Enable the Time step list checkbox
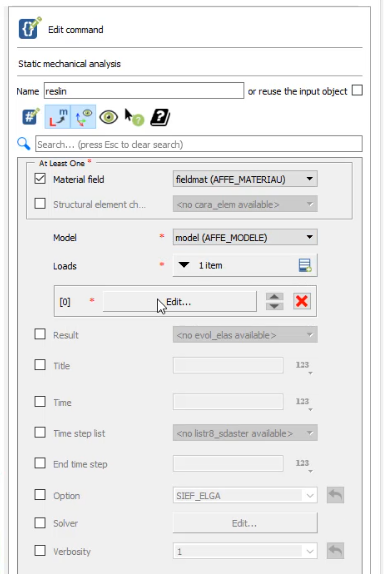Viewport: 384px width, 574px height. [40, 432]
